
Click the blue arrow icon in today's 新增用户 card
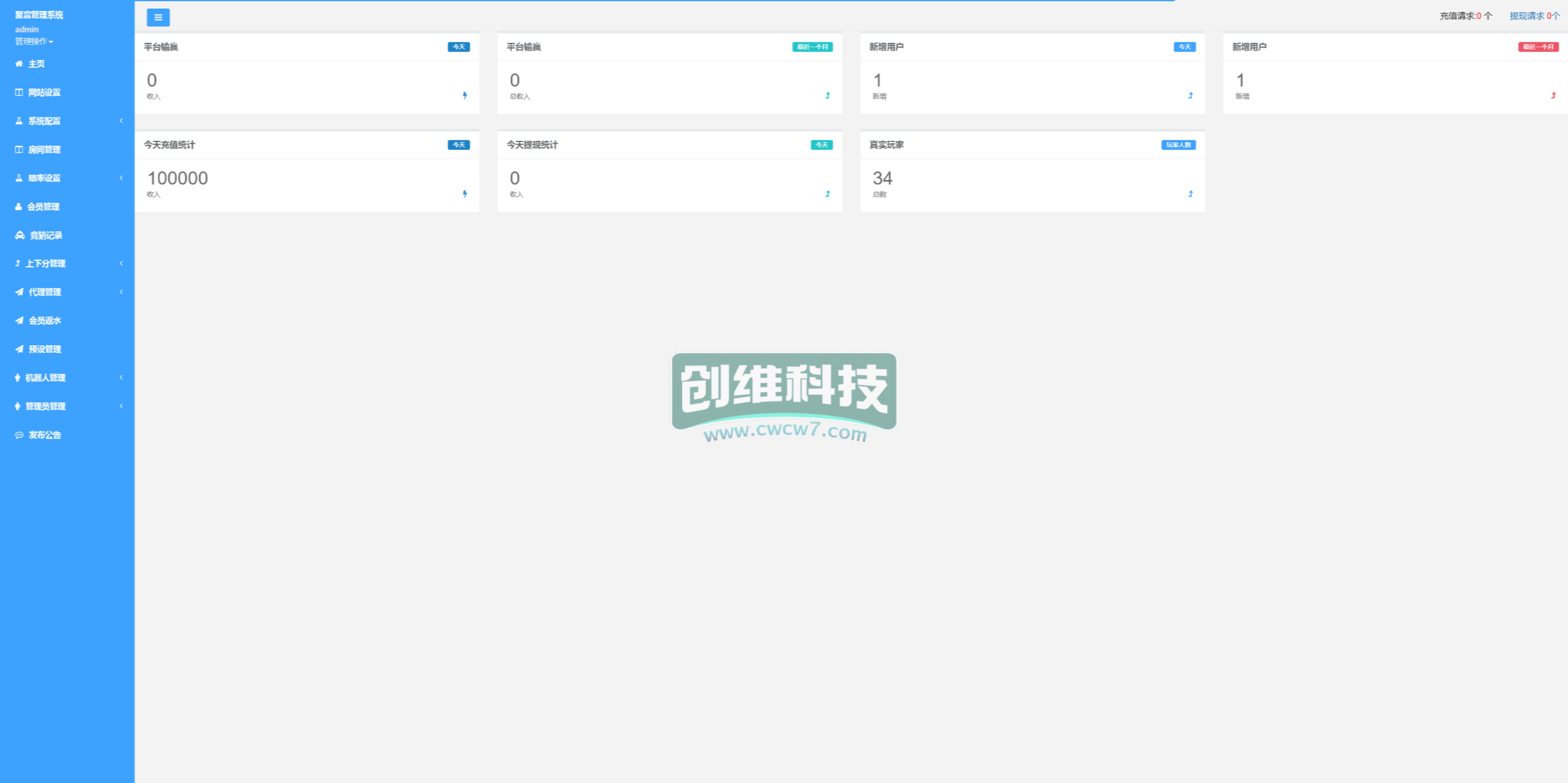(x=1191, y=96)
